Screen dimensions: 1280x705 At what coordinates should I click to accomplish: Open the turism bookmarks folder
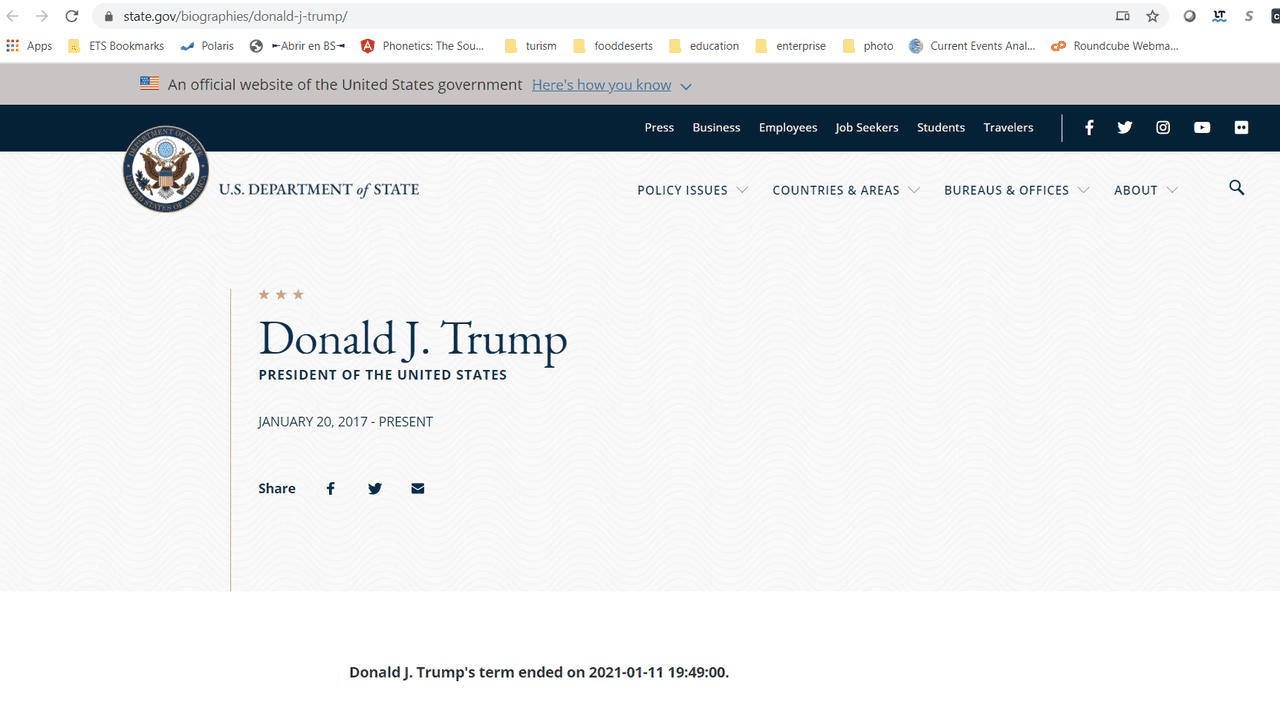[531, 46]
